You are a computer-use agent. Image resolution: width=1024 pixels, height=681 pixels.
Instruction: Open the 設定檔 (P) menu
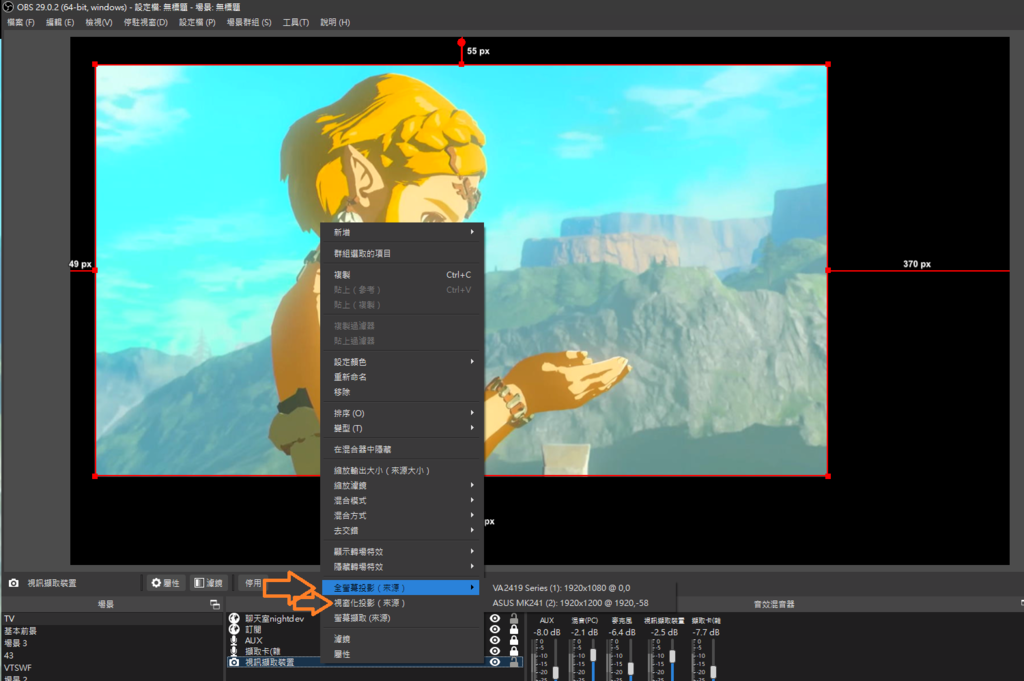[197, 22]
